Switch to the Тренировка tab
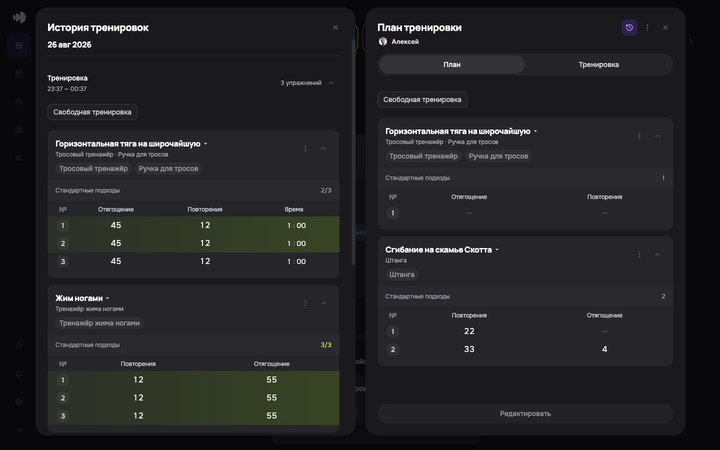Screen dimensions: 720x450 coord(599,65)
